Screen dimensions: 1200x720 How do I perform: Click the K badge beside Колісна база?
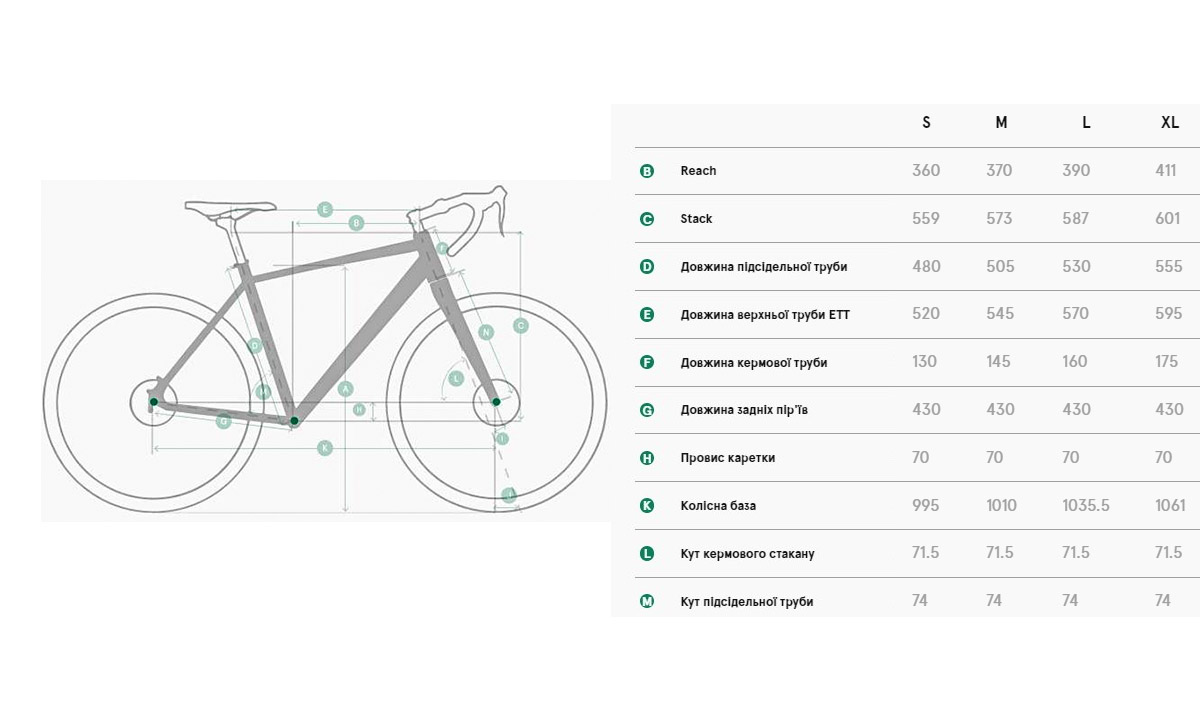coord(647,506)
